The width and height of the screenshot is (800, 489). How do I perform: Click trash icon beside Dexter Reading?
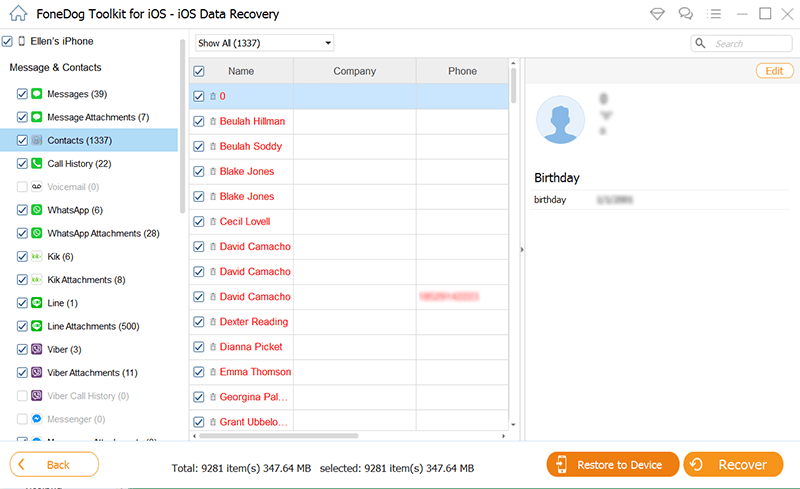pyautogui.click(x=213, y=322)
